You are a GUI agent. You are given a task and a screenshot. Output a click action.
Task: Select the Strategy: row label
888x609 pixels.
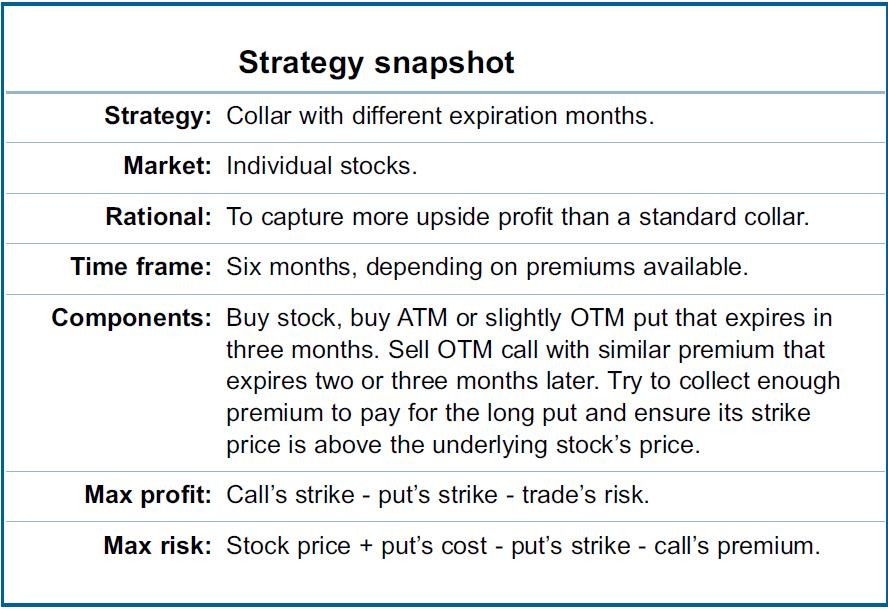(x=158, y=116)
